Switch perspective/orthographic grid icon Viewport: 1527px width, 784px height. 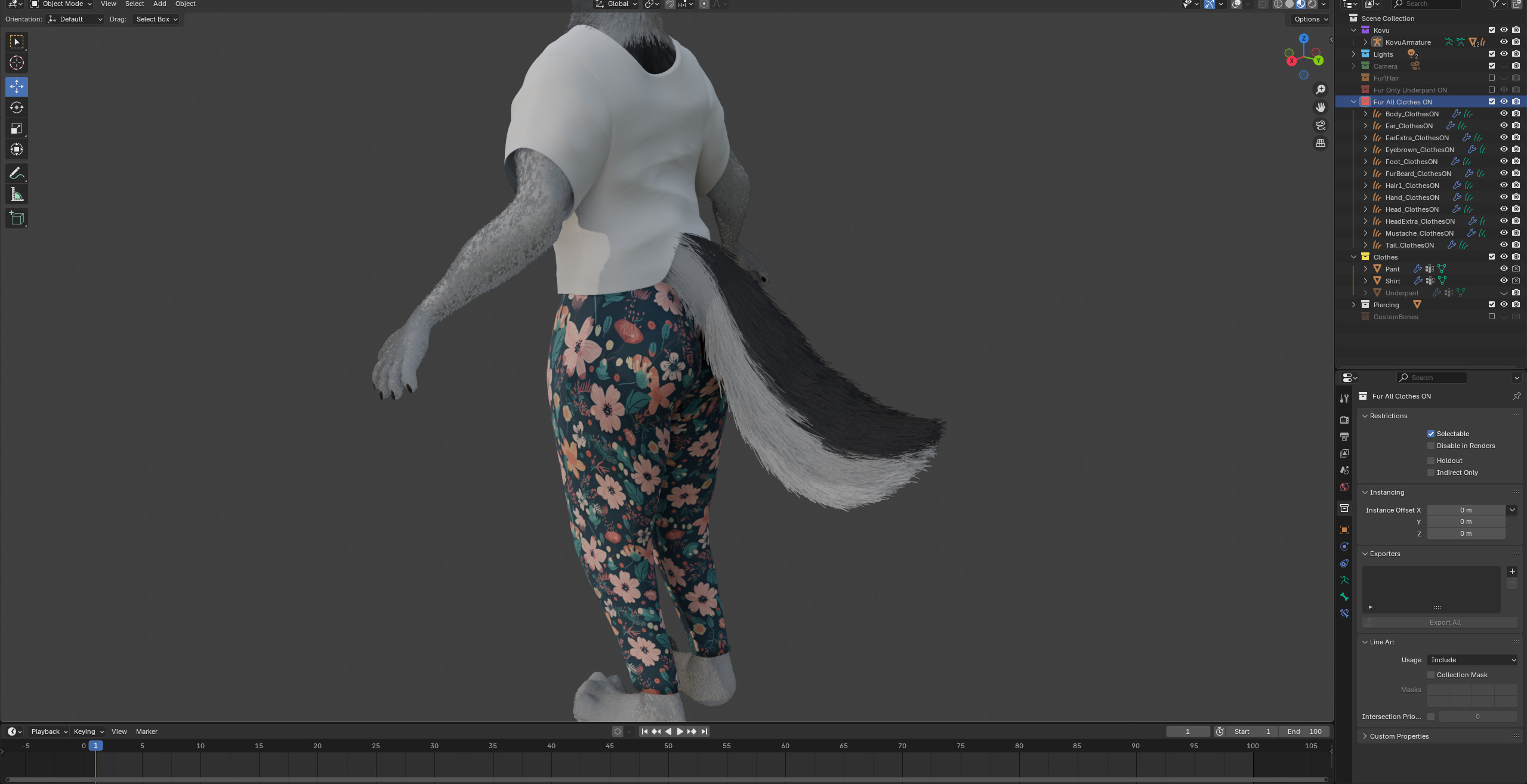[x=1321, y=143]
